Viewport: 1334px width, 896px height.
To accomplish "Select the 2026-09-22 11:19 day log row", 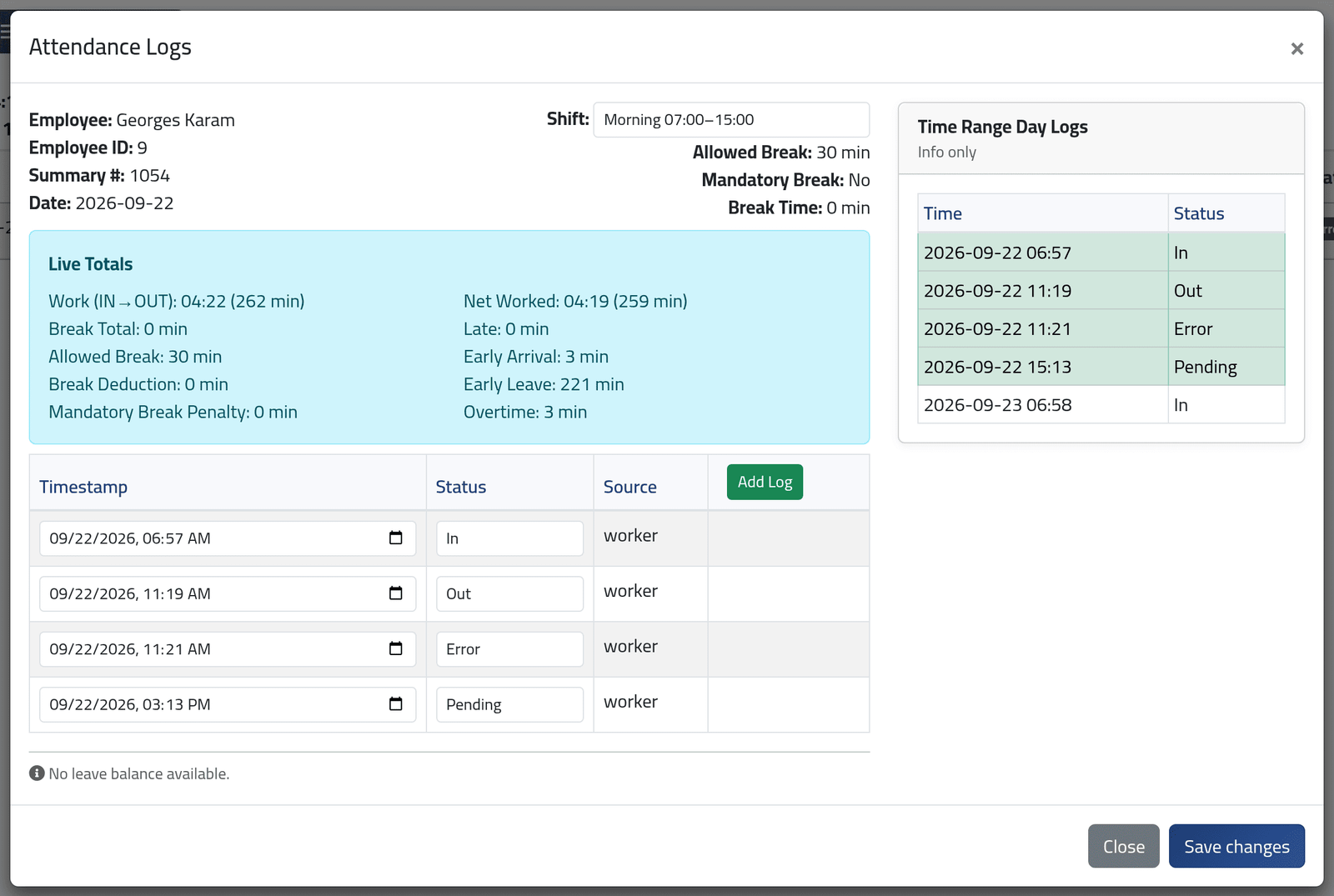I will (1101, 290).
